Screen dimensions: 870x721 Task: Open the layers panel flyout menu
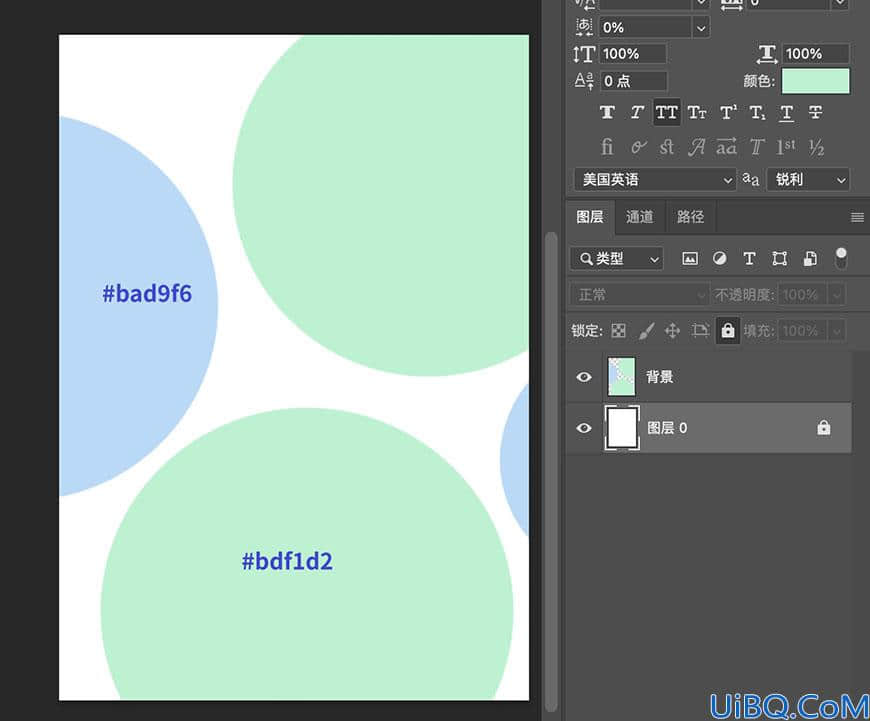857,217
